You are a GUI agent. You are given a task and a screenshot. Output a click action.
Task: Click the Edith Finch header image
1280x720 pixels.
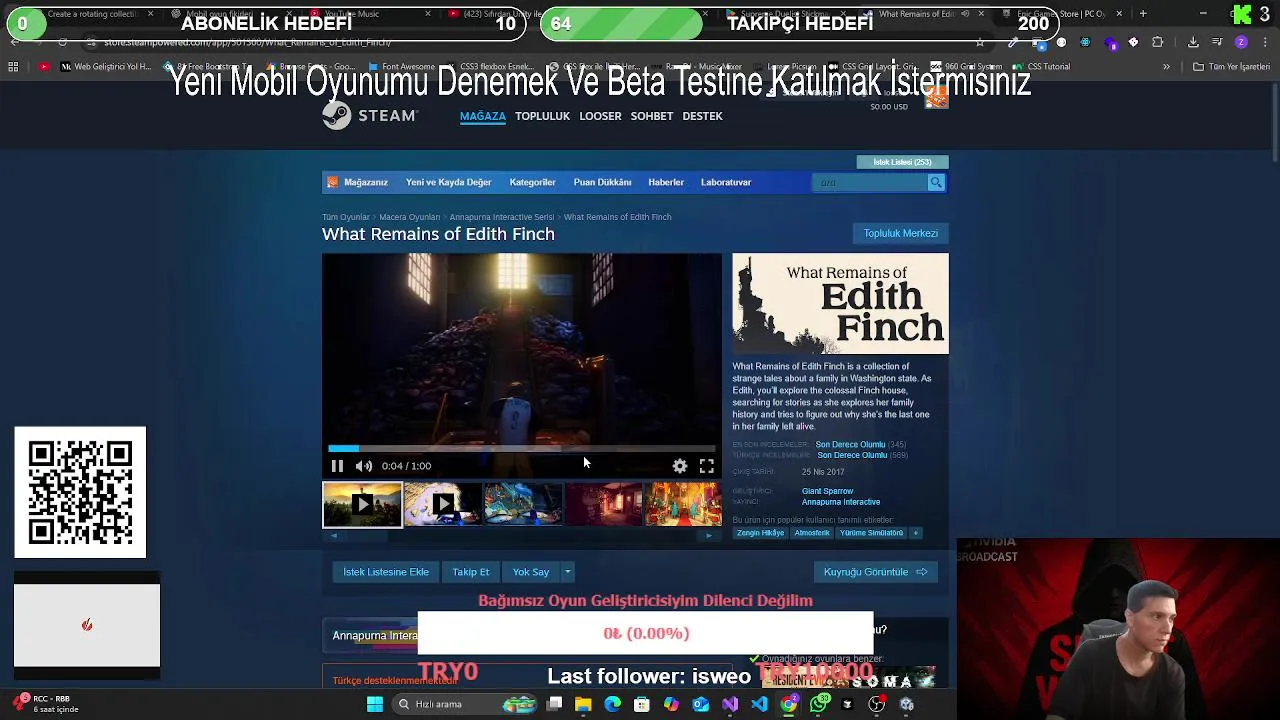click(840, 303)
